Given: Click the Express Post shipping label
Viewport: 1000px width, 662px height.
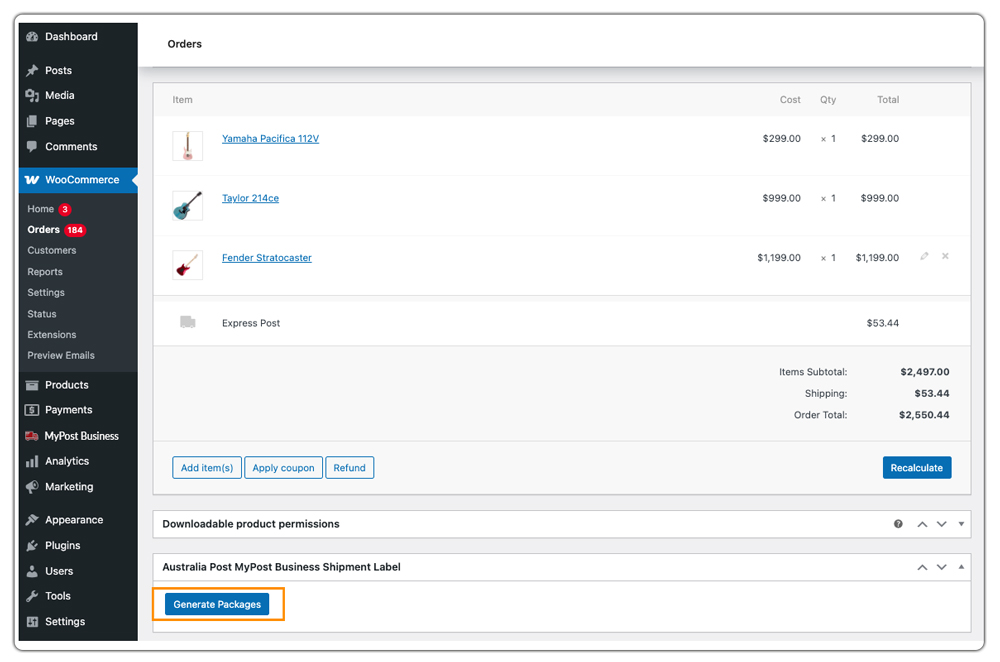Looking at the screenshot, I should 251,323.
